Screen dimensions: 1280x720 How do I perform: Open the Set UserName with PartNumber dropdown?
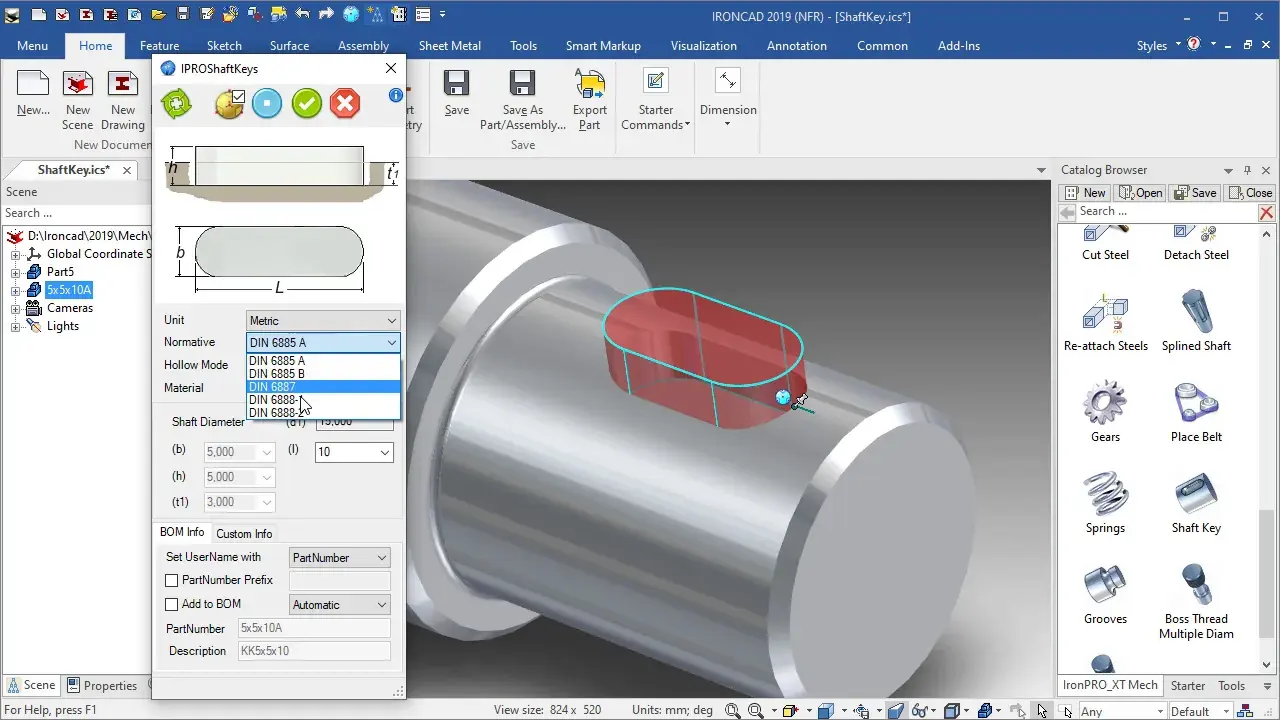340,557
